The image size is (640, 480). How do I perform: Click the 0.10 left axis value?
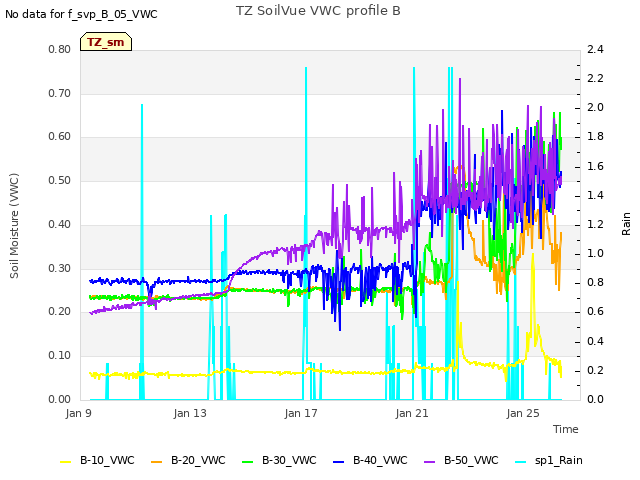[60, 356]
